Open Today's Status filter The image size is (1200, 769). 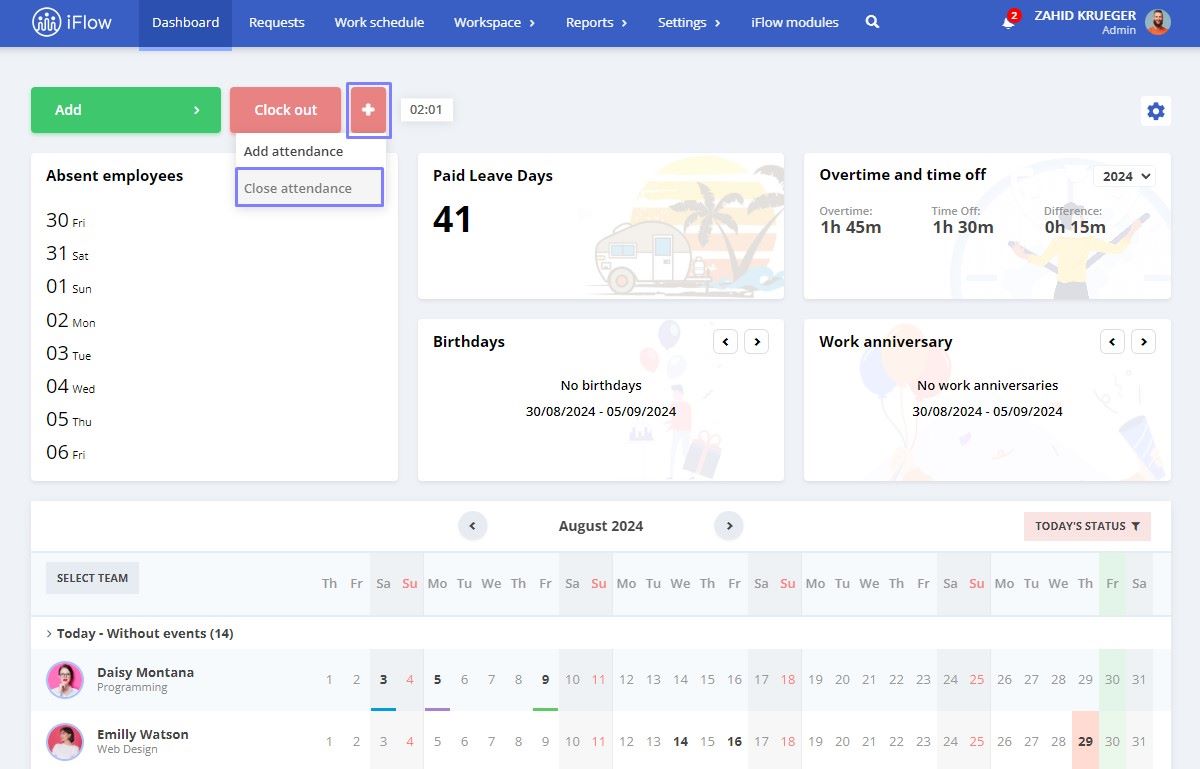click(1087, 526)
